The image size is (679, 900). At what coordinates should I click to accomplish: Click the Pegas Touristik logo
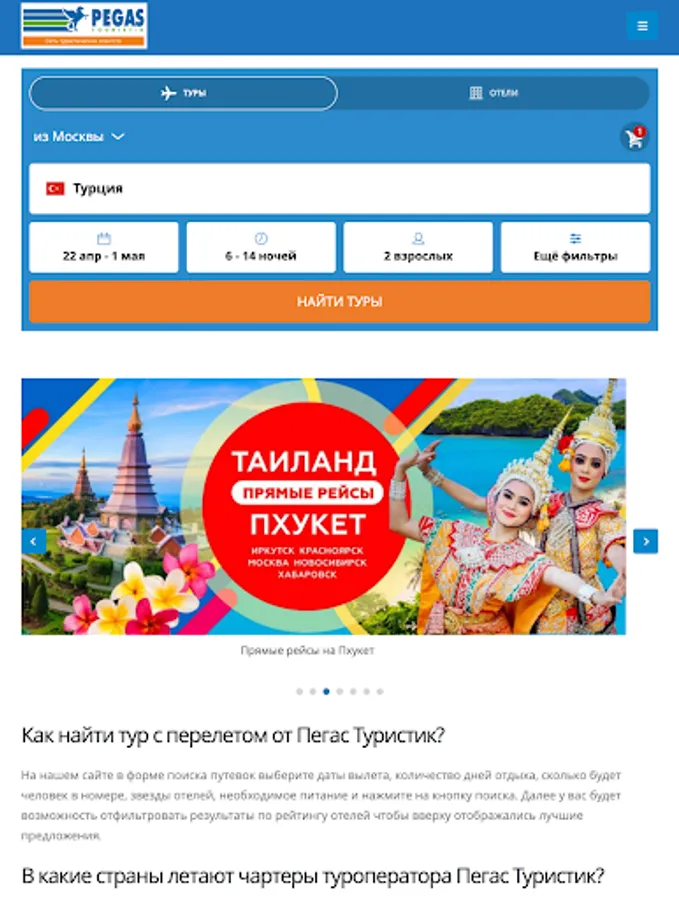84,26
